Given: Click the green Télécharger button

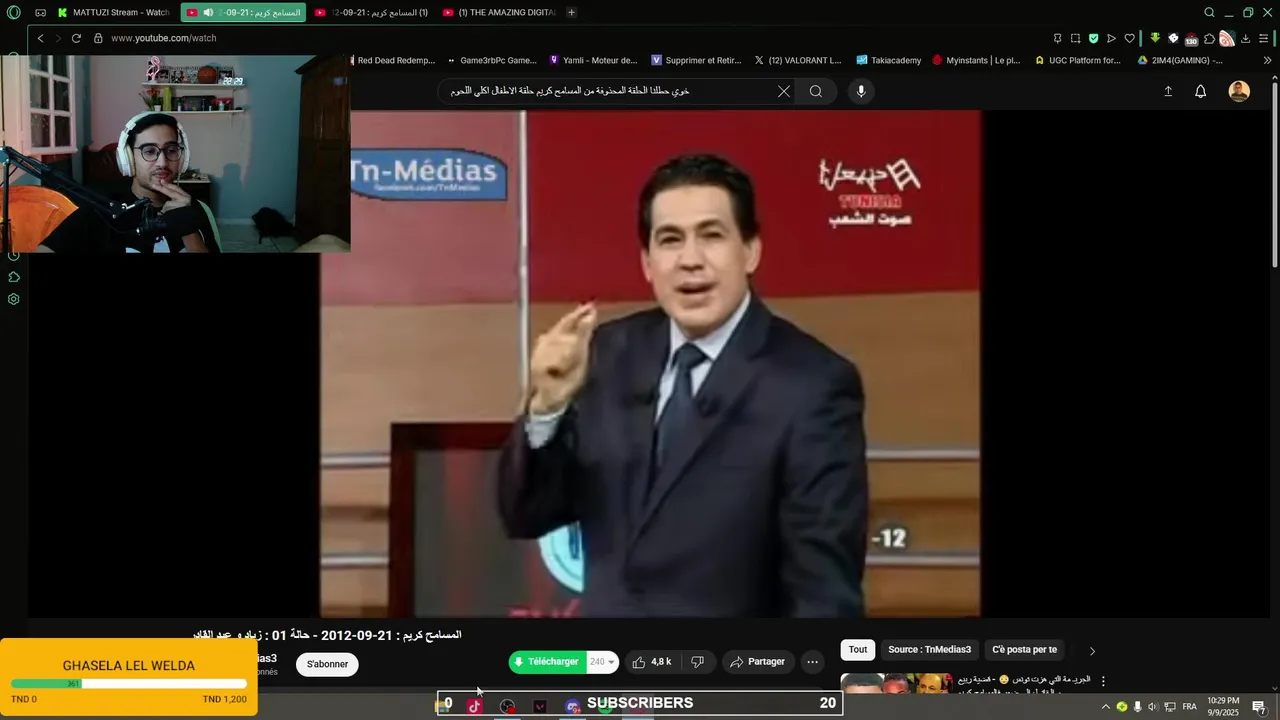Looking at the screenshot, I should (547, 662).
